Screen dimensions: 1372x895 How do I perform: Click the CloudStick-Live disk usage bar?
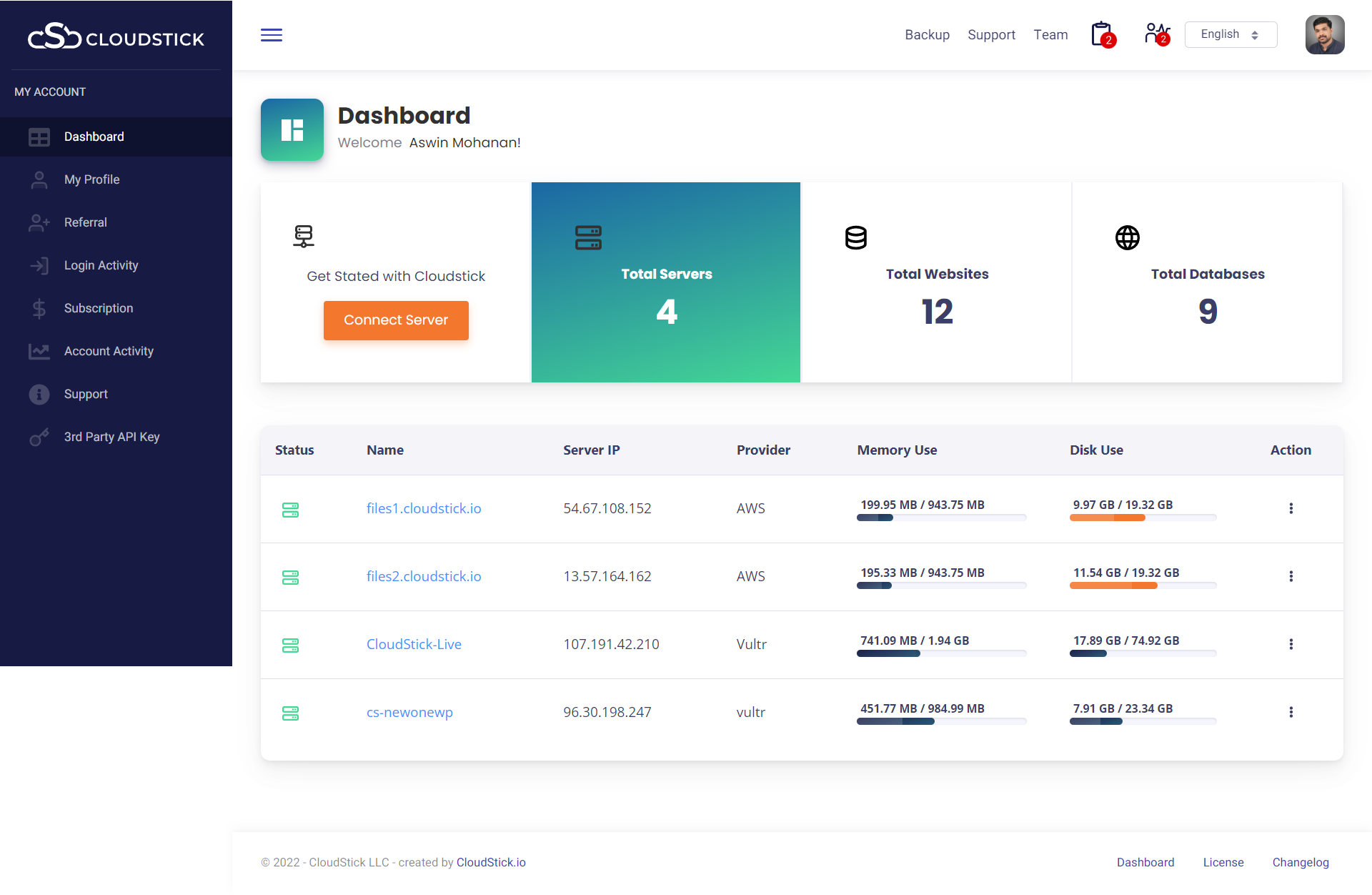click(1142, 653)
